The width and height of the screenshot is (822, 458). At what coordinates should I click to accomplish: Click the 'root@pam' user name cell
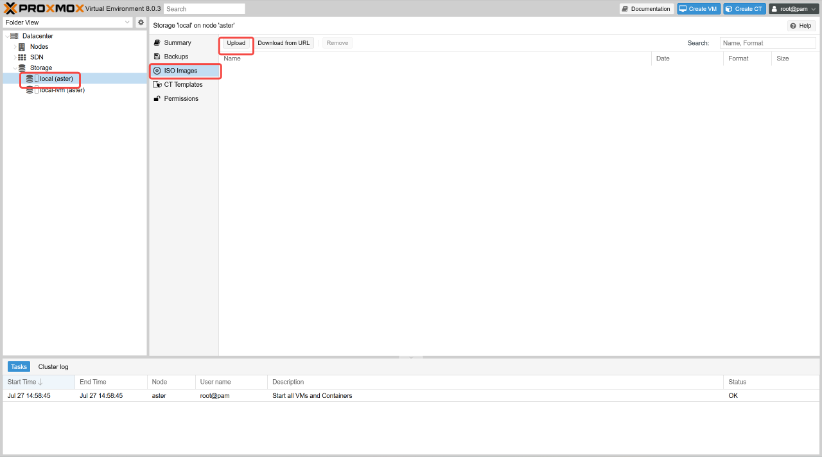point(214,396)
